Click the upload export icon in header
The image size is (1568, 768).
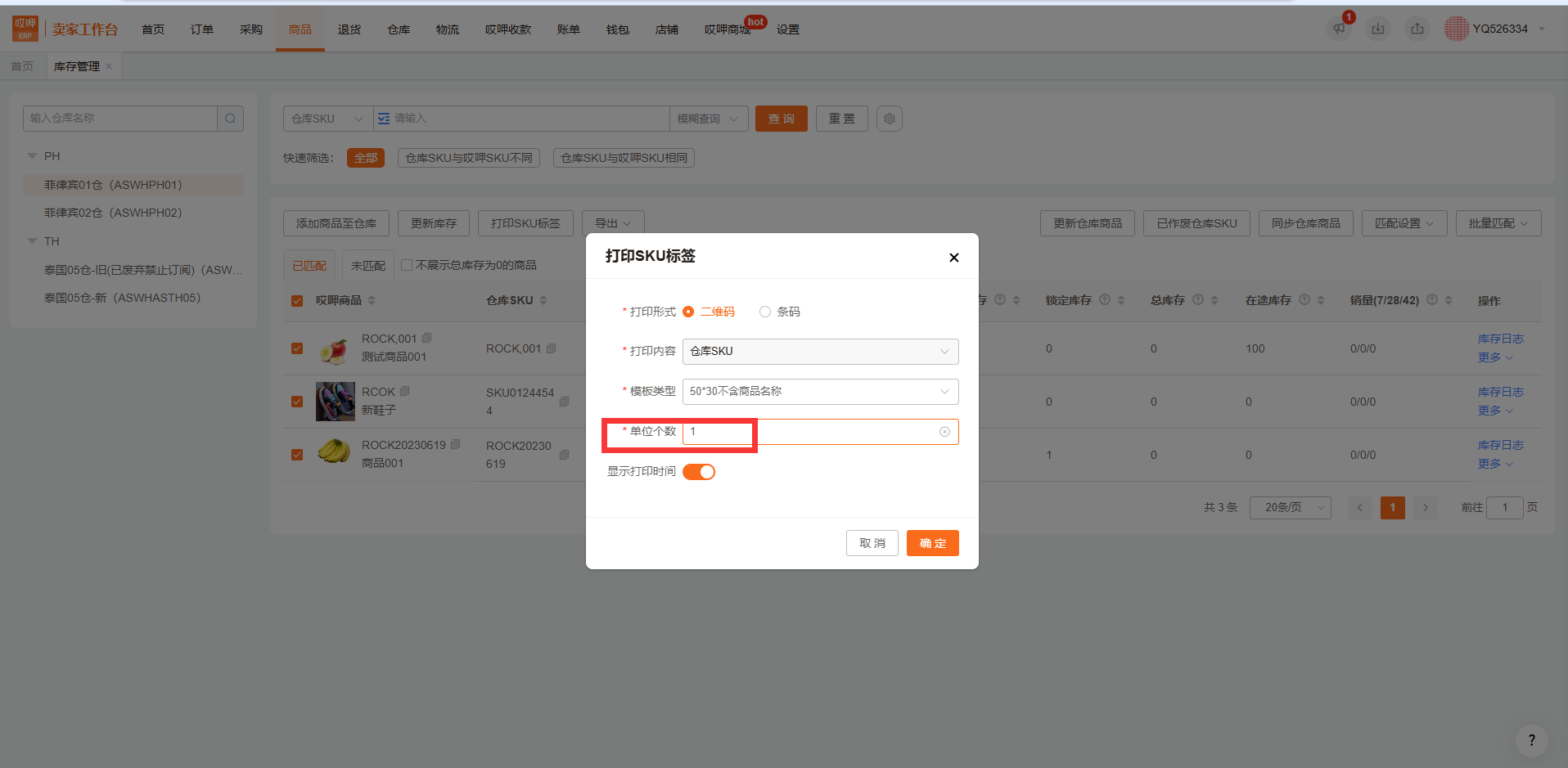click(x=1417, y=29)
